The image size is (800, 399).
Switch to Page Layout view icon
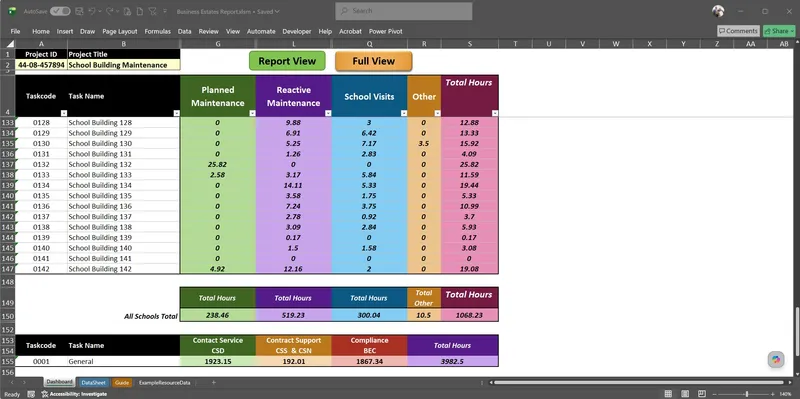pyautogui.click(x=685, y=394)
